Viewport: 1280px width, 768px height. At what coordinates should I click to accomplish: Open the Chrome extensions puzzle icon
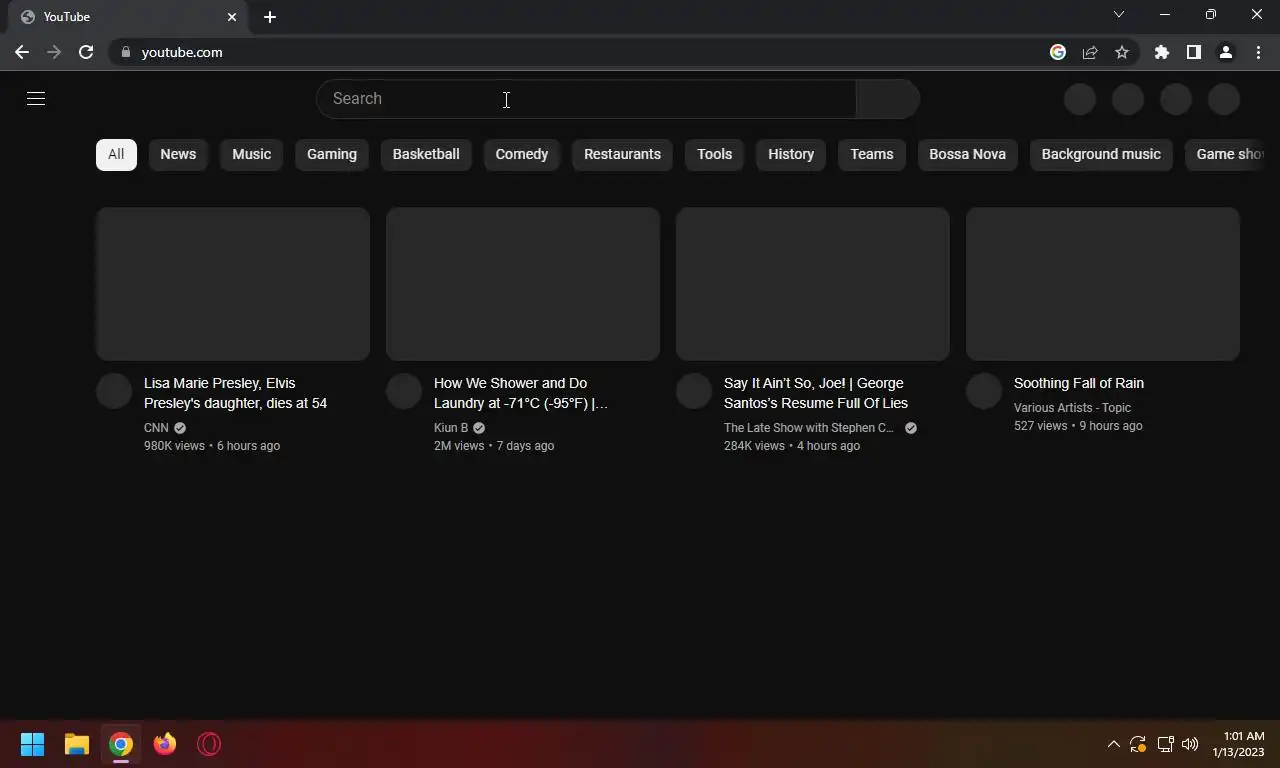(x=1161, y=52)
